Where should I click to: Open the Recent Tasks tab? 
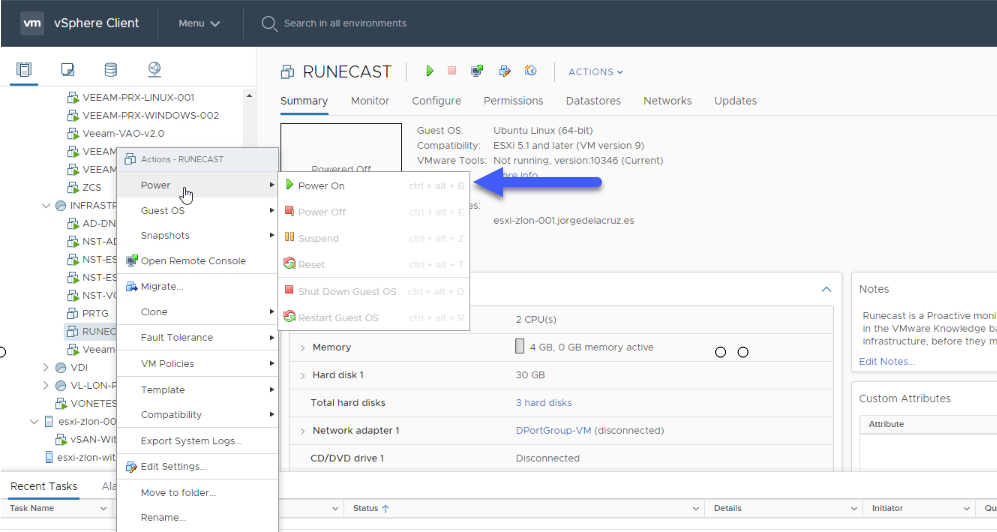[44, 486]
